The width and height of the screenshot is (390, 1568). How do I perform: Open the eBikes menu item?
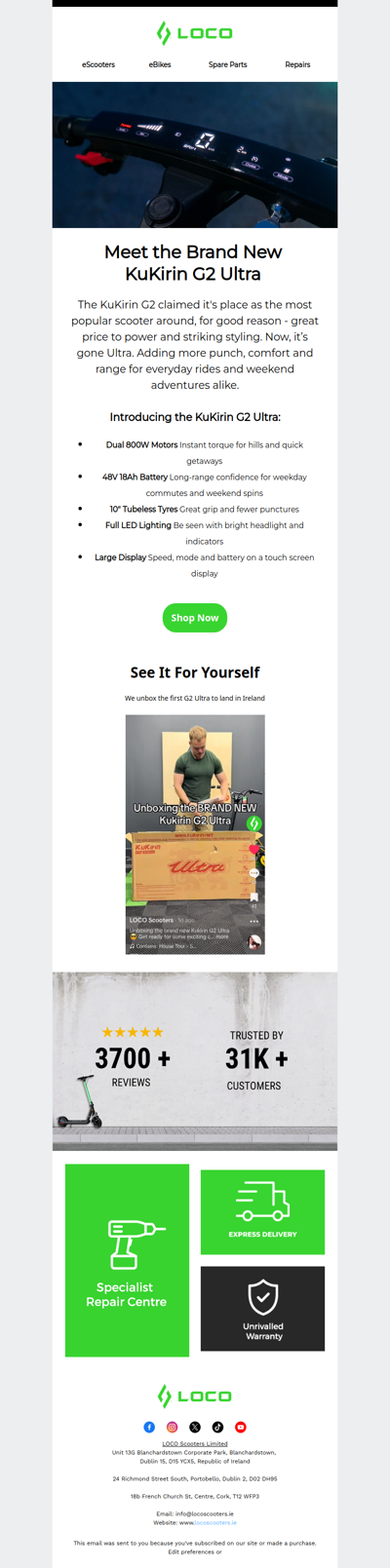click(160, 64)
